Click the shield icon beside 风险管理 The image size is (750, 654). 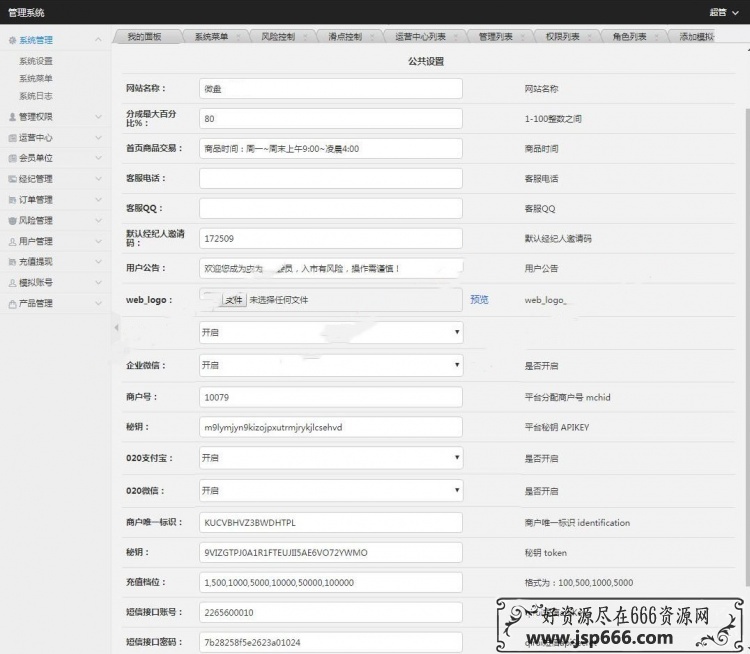12,220
